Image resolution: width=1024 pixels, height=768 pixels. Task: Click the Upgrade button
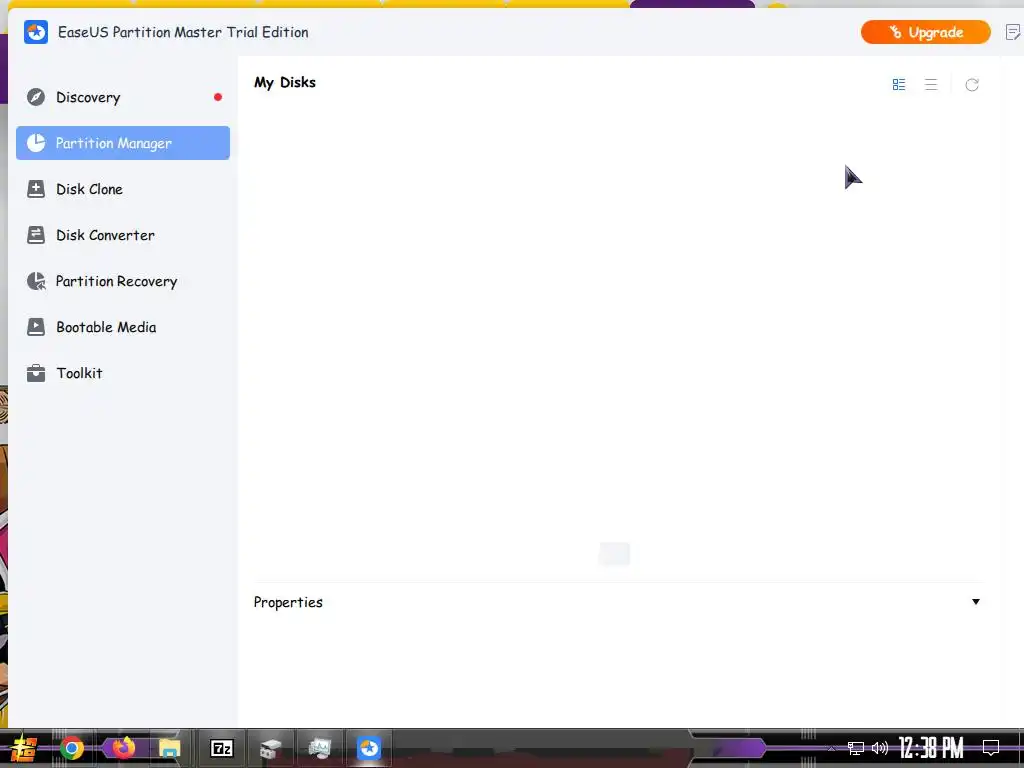[x=925, y=32]
